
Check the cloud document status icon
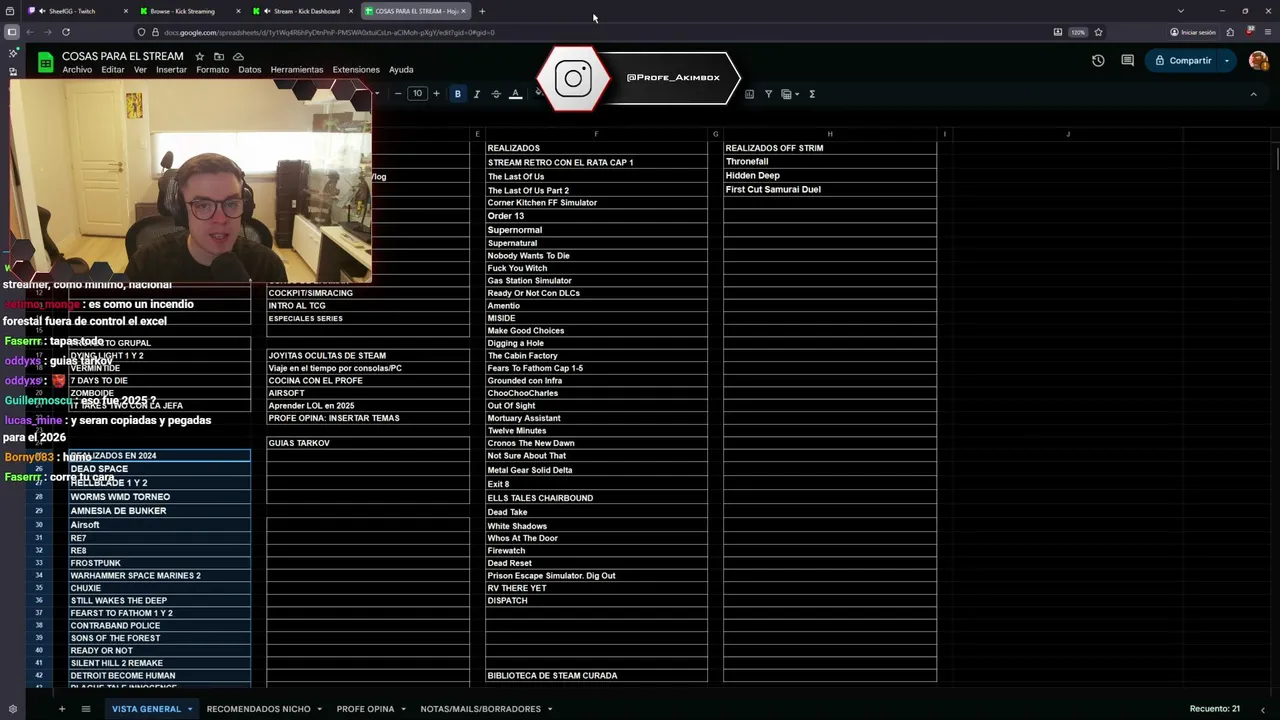pos(238,57)
